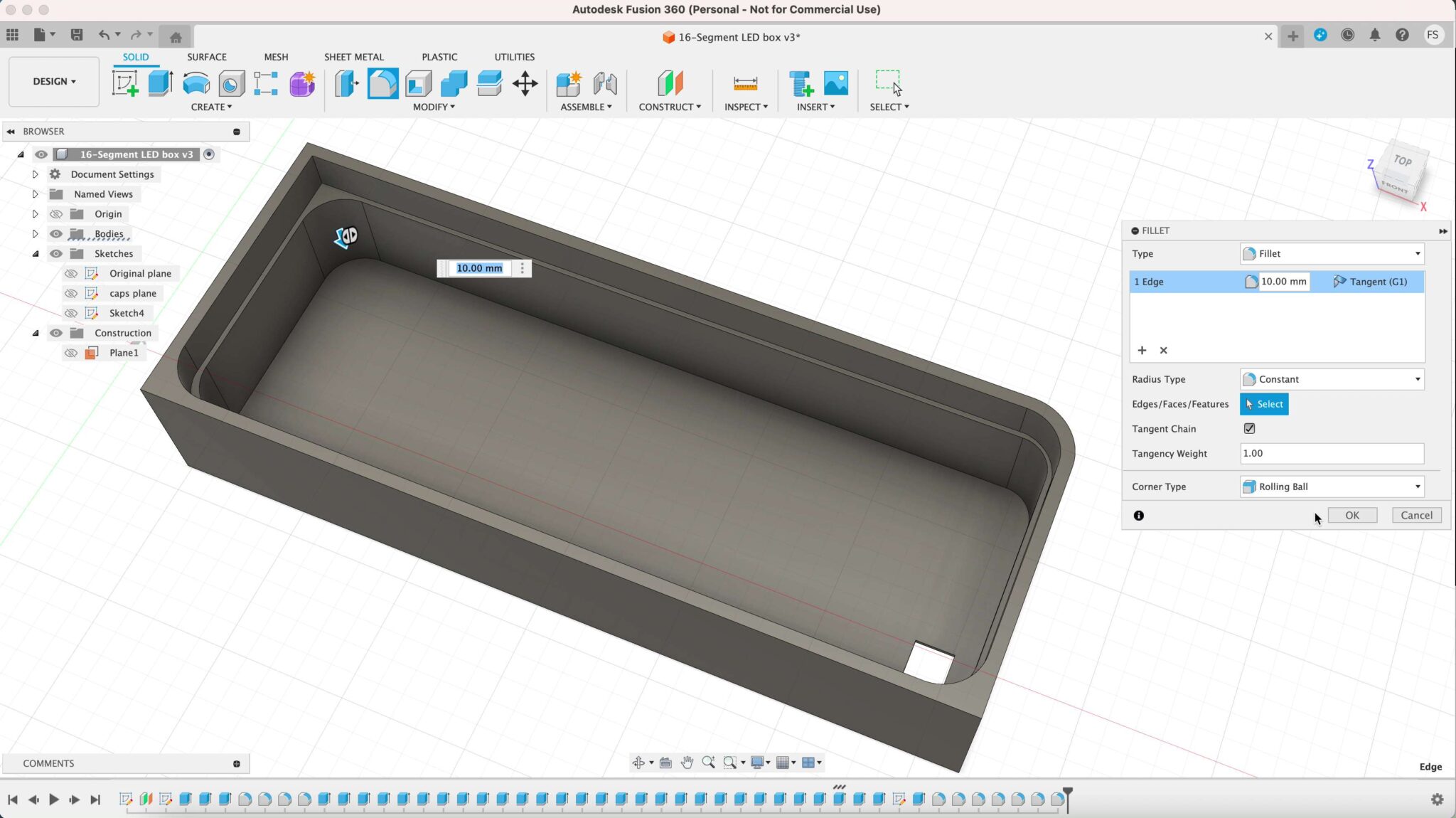
Task: Select the Move/Copy tool
Action: [x=525, y=84]
